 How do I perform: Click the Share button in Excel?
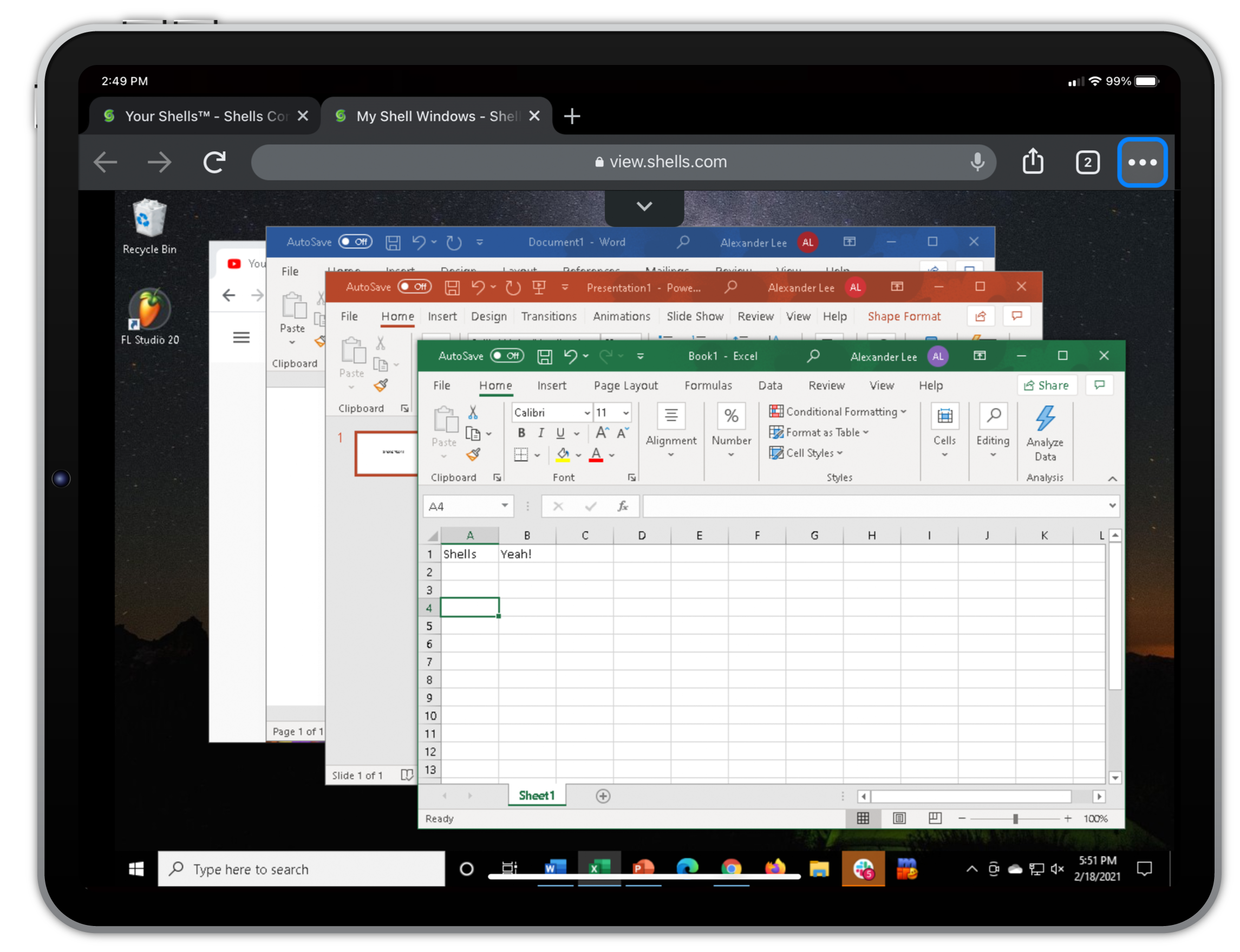pos(1046,386)
